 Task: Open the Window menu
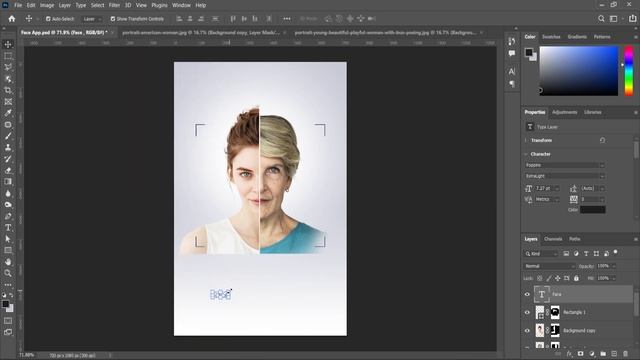[x=181, y=5]
